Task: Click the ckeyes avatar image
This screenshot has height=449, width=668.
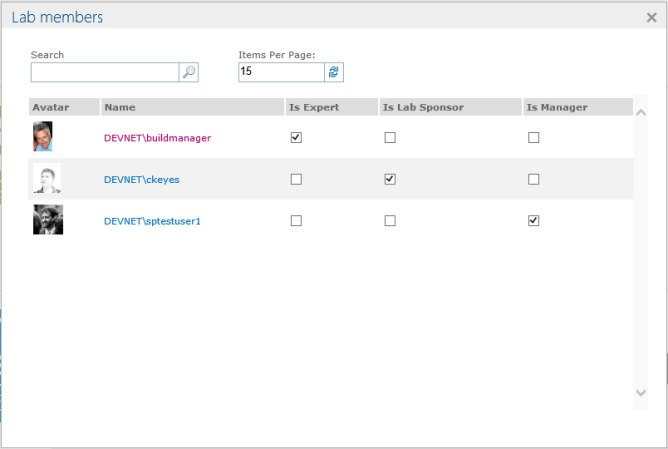Action: point(46,179)
